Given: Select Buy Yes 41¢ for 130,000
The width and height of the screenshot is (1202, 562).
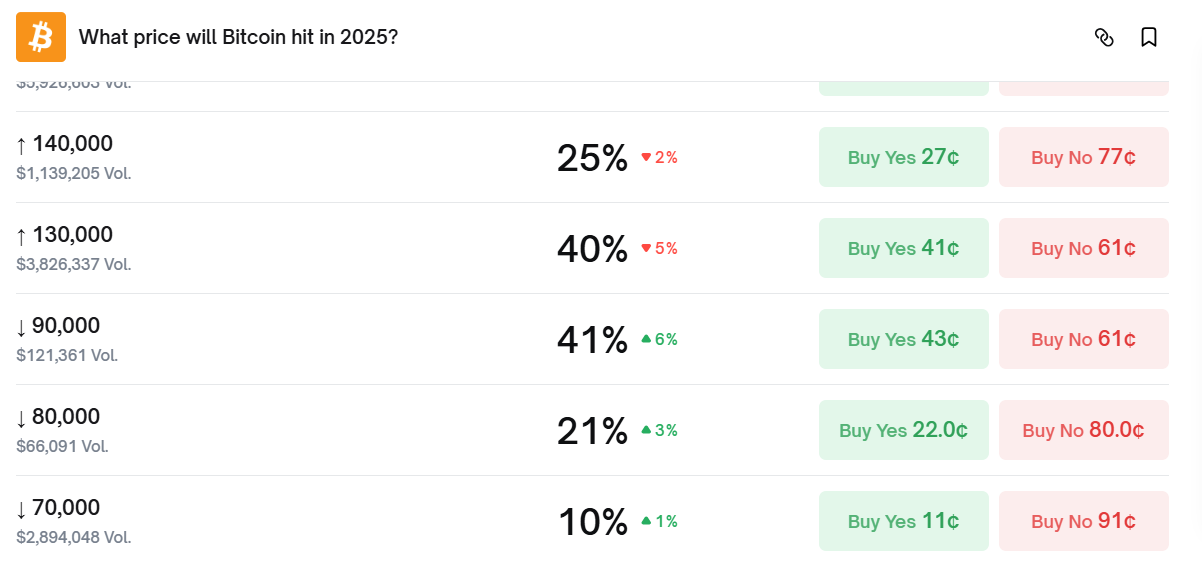Looking at the screenshot, I should tap(903, 248).
